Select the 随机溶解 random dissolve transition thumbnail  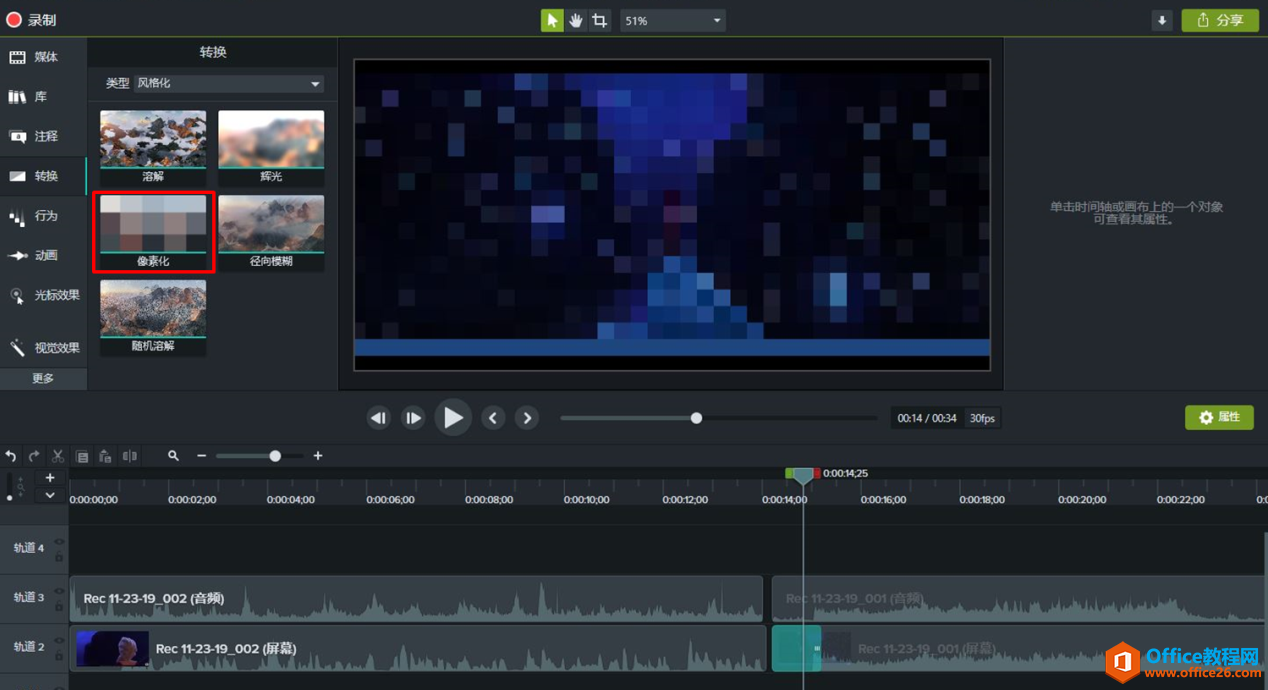pos(153,317)
